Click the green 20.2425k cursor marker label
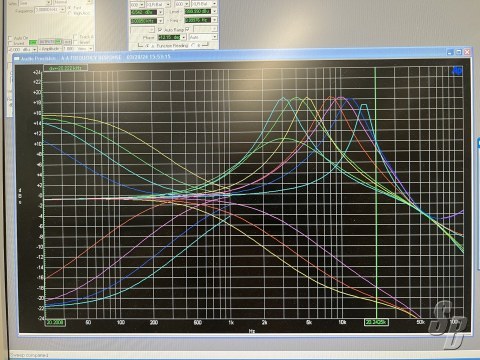This screenshot has width=480, height=360. [376, 322]
